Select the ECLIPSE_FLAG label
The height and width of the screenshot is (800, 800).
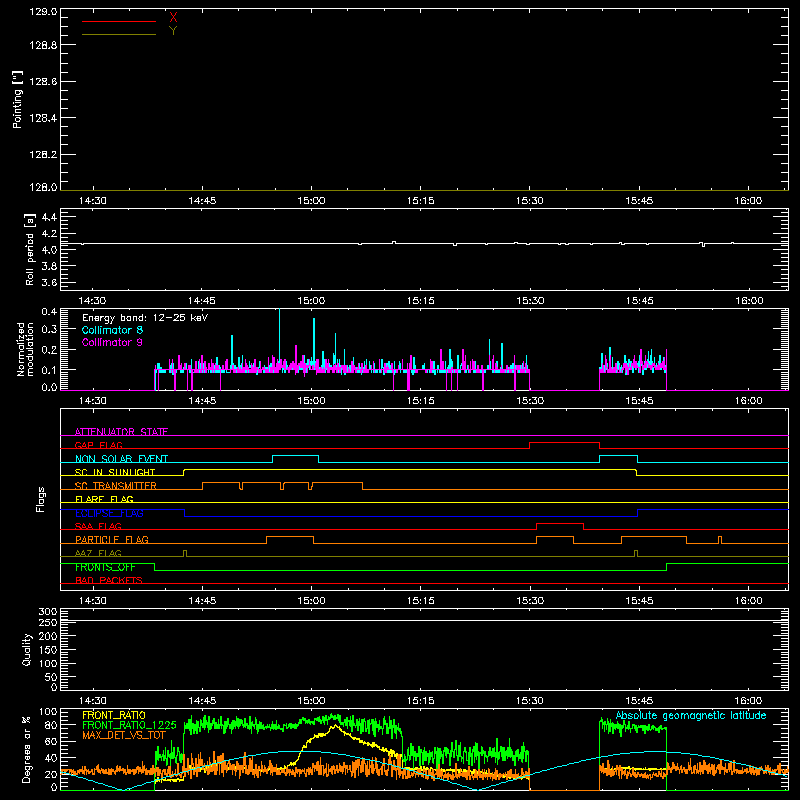tap(109, 513)
